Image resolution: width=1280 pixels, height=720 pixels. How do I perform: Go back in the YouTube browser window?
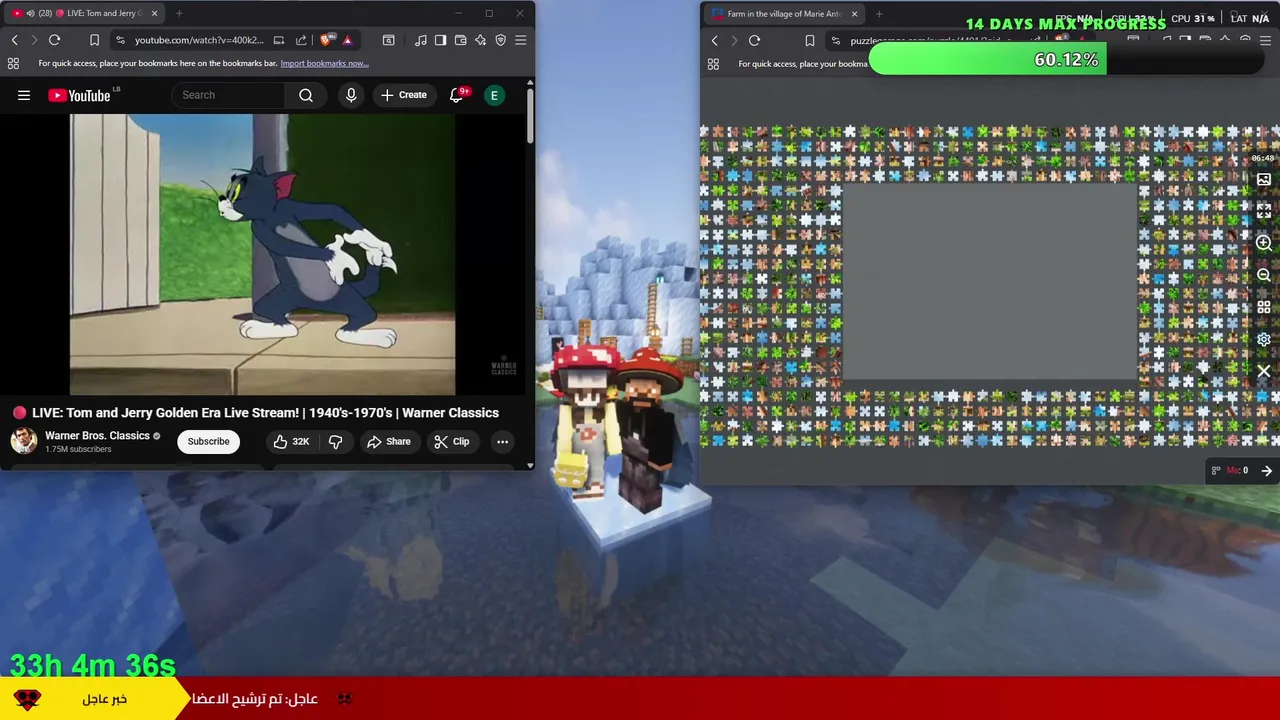click(14, 40)
